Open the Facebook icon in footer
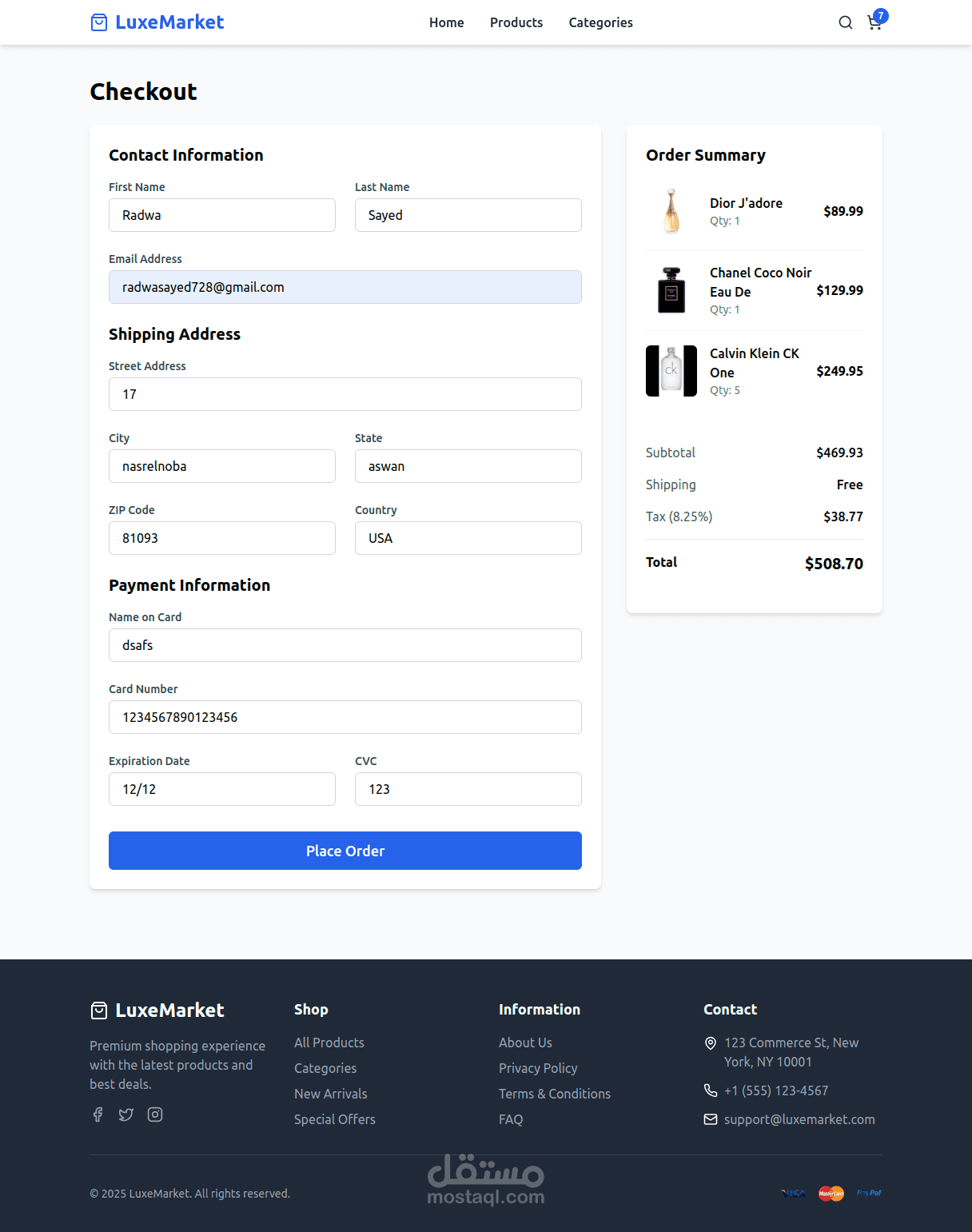The width and height of the screenshot is (972, 1232). pyautogui.click(x=98, y=1114)
